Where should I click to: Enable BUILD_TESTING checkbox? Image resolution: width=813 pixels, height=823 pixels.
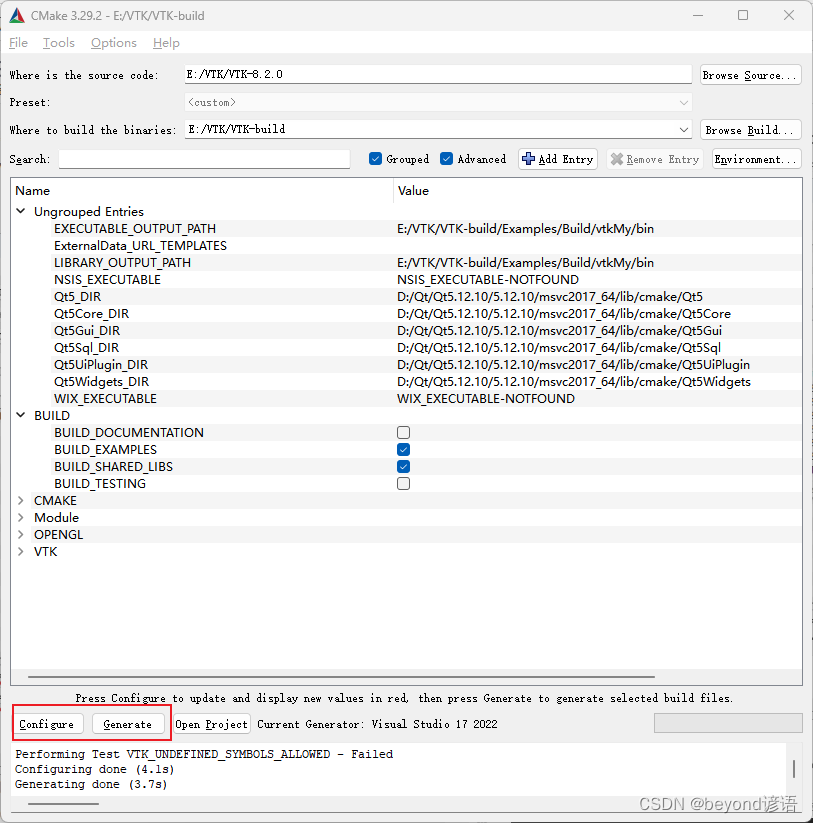[404, 483]
